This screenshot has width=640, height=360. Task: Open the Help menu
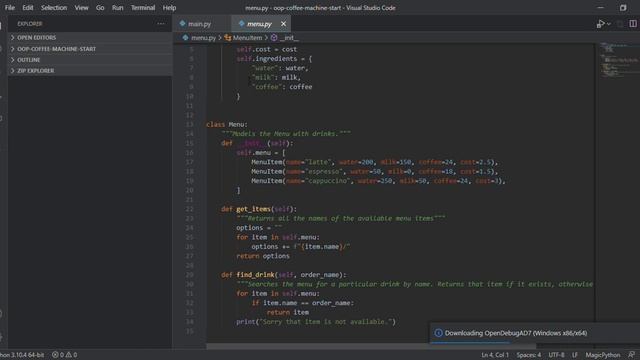click(169, 8)
